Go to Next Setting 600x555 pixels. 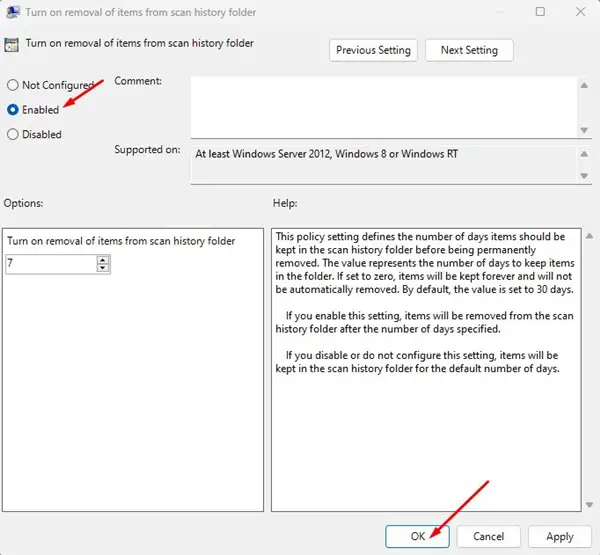click(469, 50)
